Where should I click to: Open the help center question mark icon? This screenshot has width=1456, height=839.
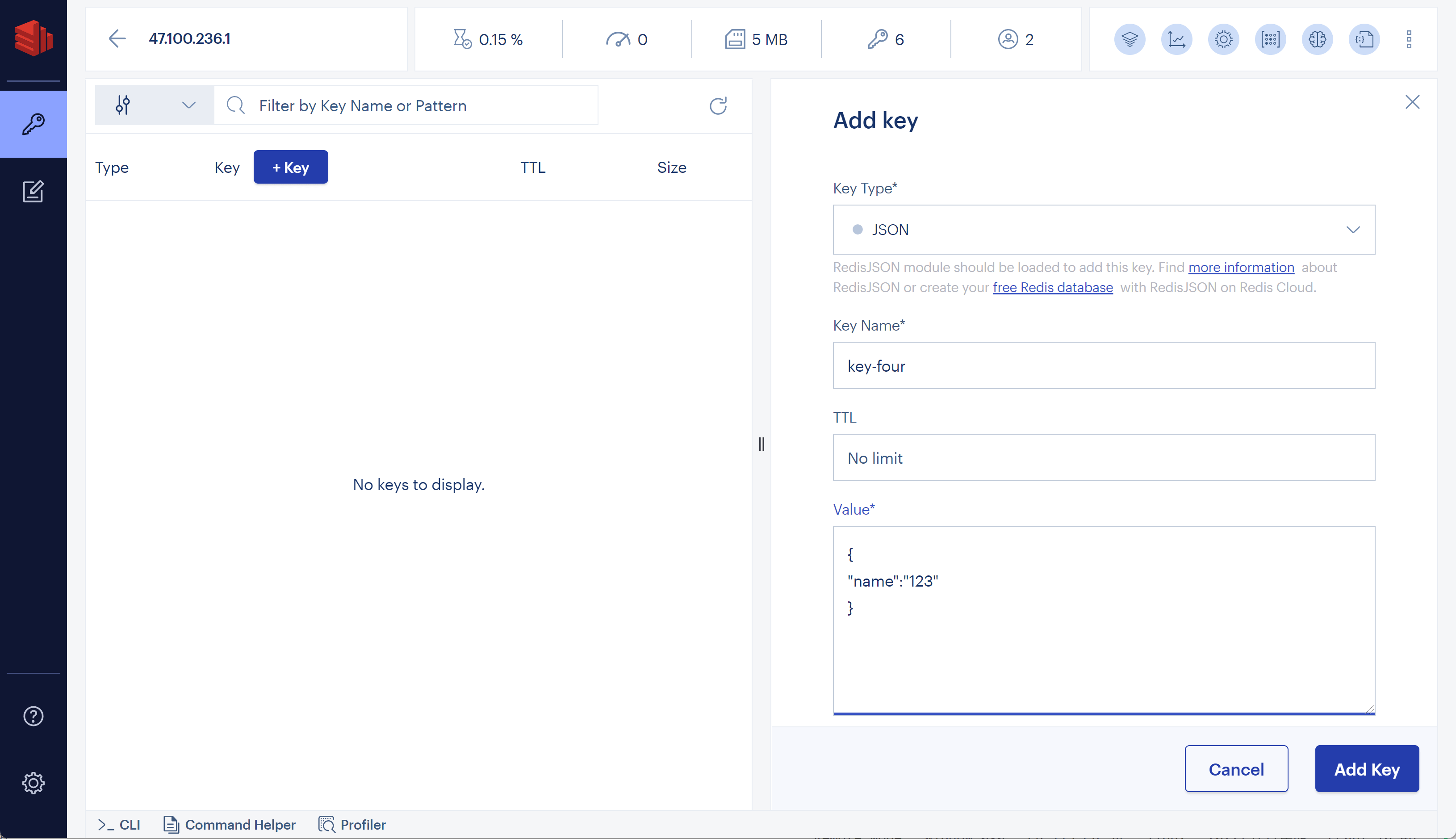tap(33, 716)
